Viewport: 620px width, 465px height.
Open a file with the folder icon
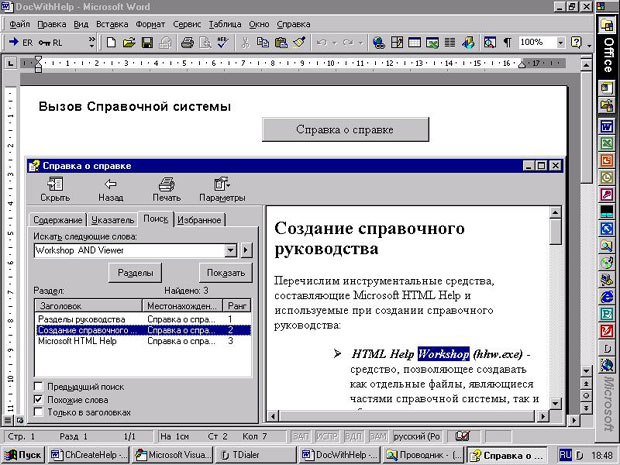pos(129,42)
